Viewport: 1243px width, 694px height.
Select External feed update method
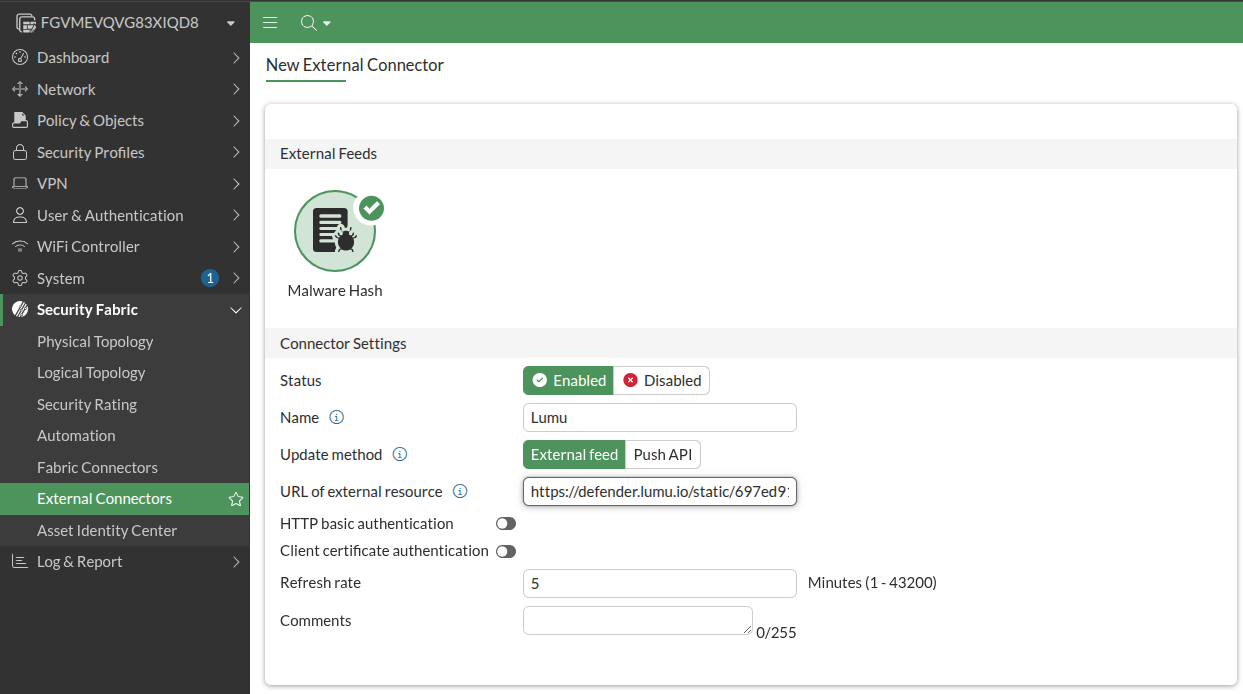pos(574,454)
